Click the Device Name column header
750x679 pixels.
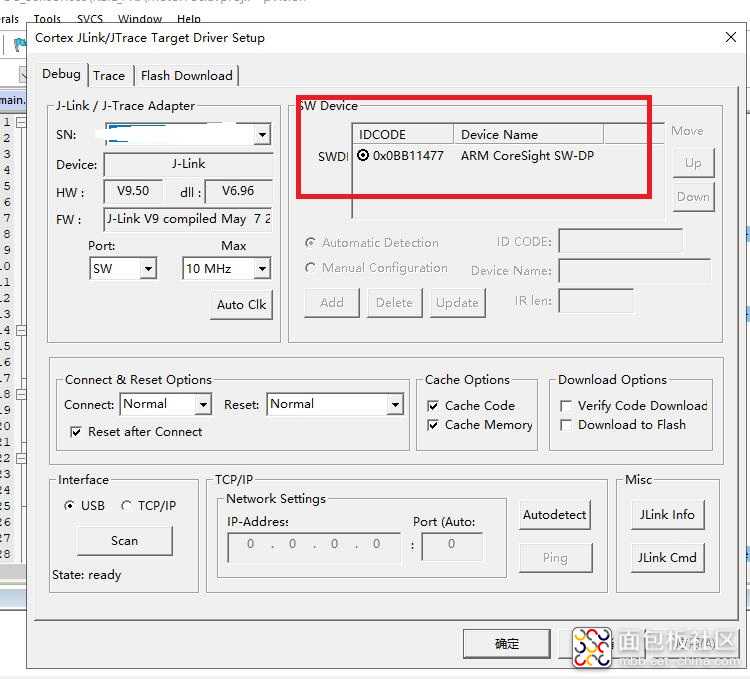pyautogui.click(x=528, y=134)
